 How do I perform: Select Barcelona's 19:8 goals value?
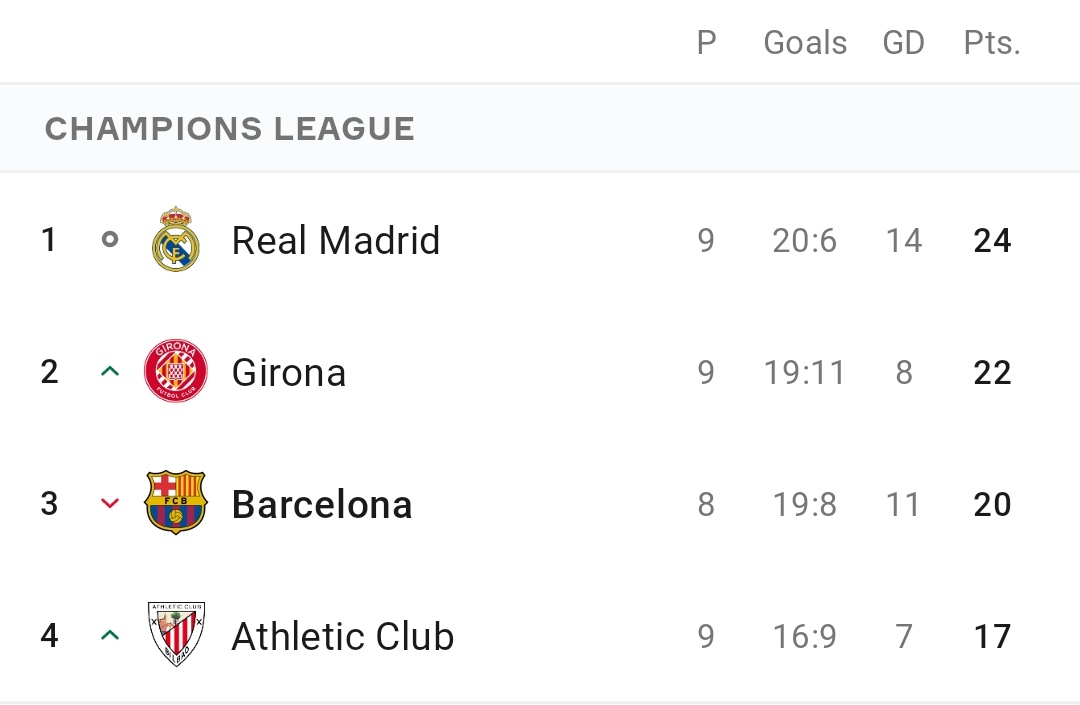point(804,504)
